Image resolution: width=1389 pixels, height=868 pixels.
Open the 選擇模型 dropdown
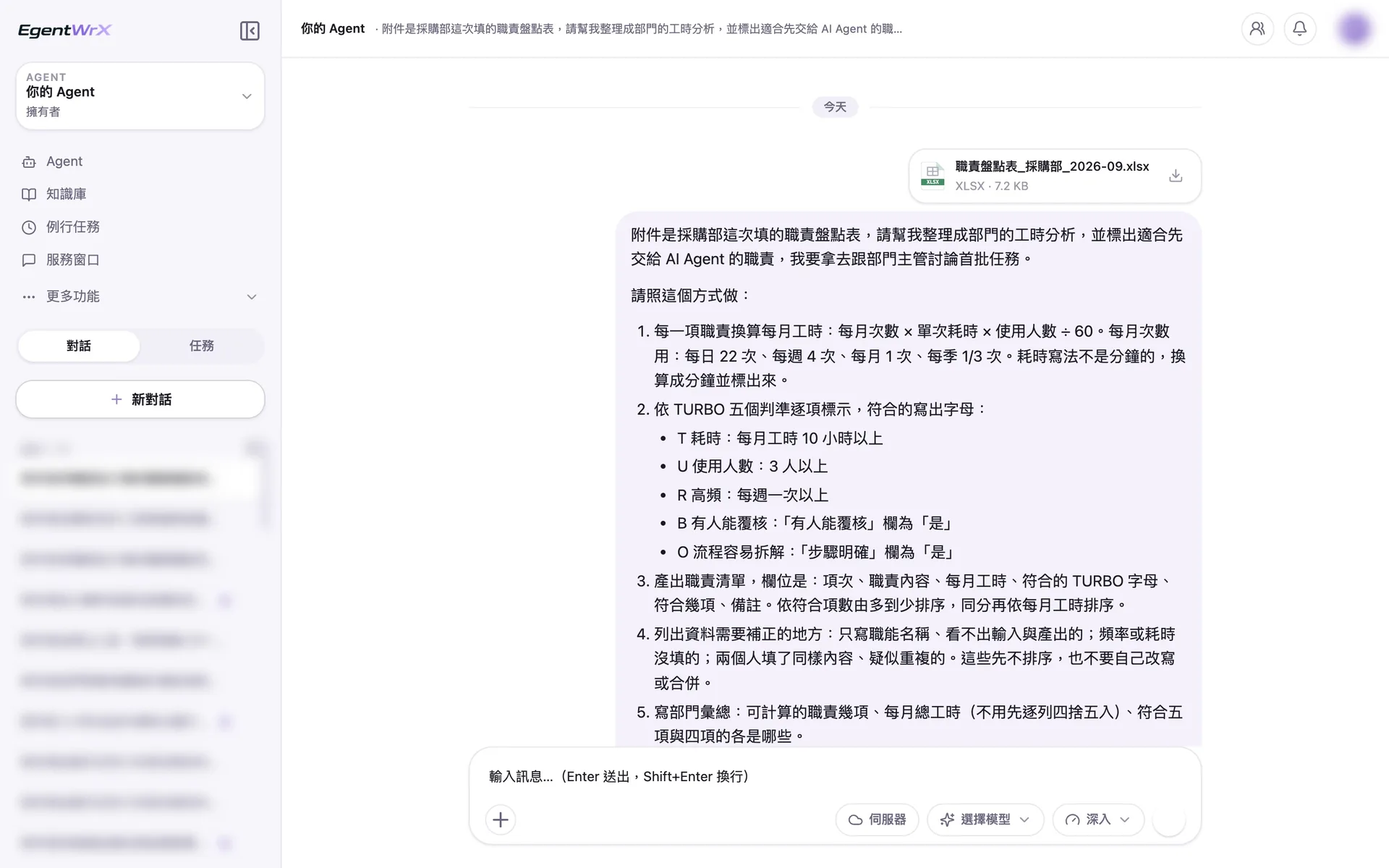click(985, 820)
